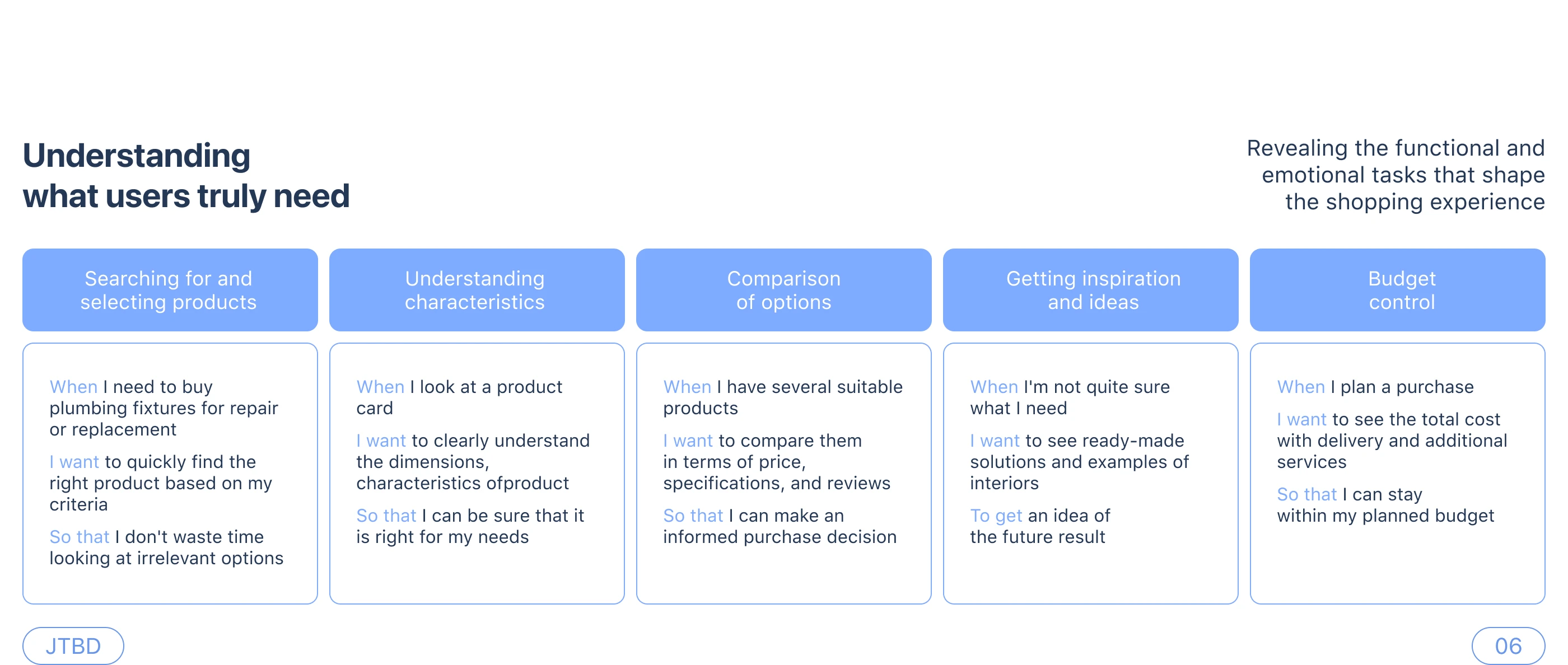
Task: Click "solutions and examples of" text line
Action: 1079,462
